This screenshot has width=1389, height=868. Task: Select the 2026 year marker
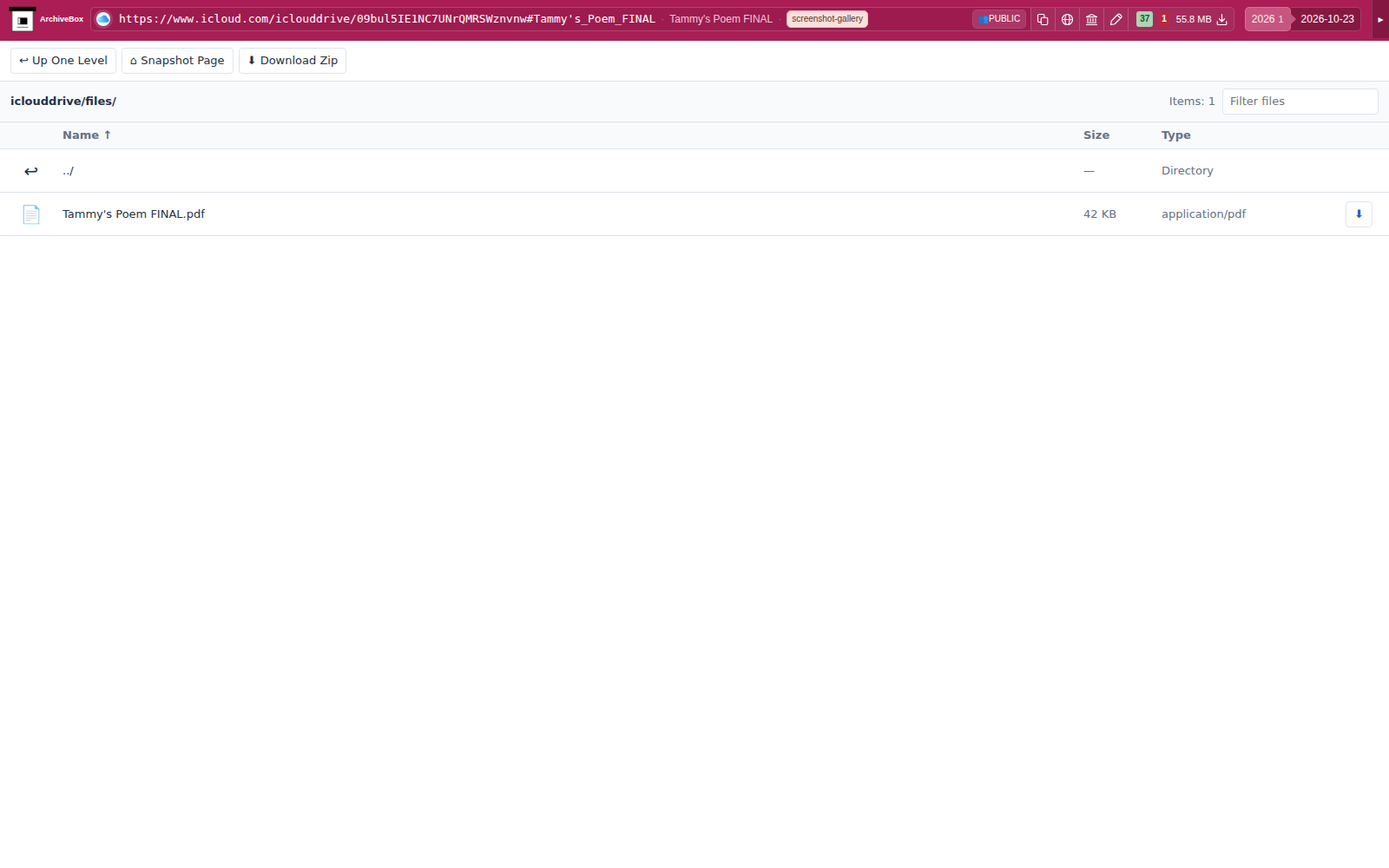click(1267, 19)
